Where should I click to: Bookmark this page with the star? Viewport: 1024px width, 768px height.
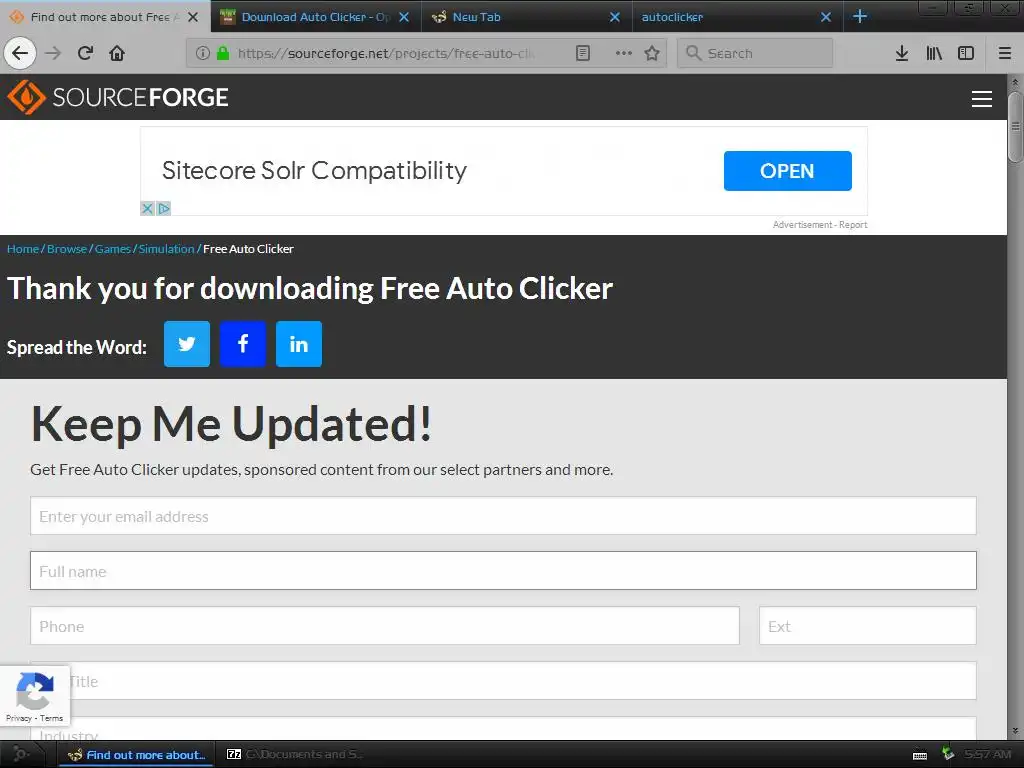(x=652, y=53)
